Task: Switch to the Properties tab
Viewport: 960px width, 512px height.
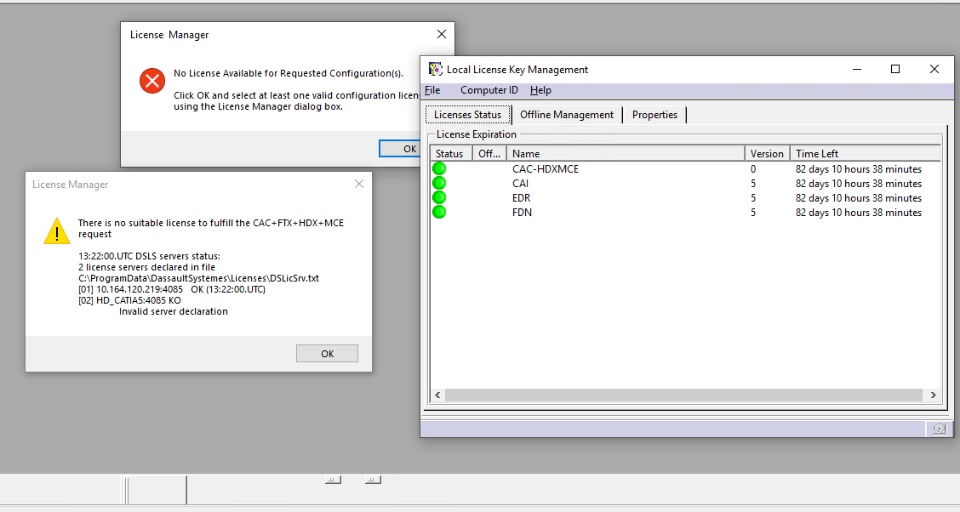Action: coord(654,115)
